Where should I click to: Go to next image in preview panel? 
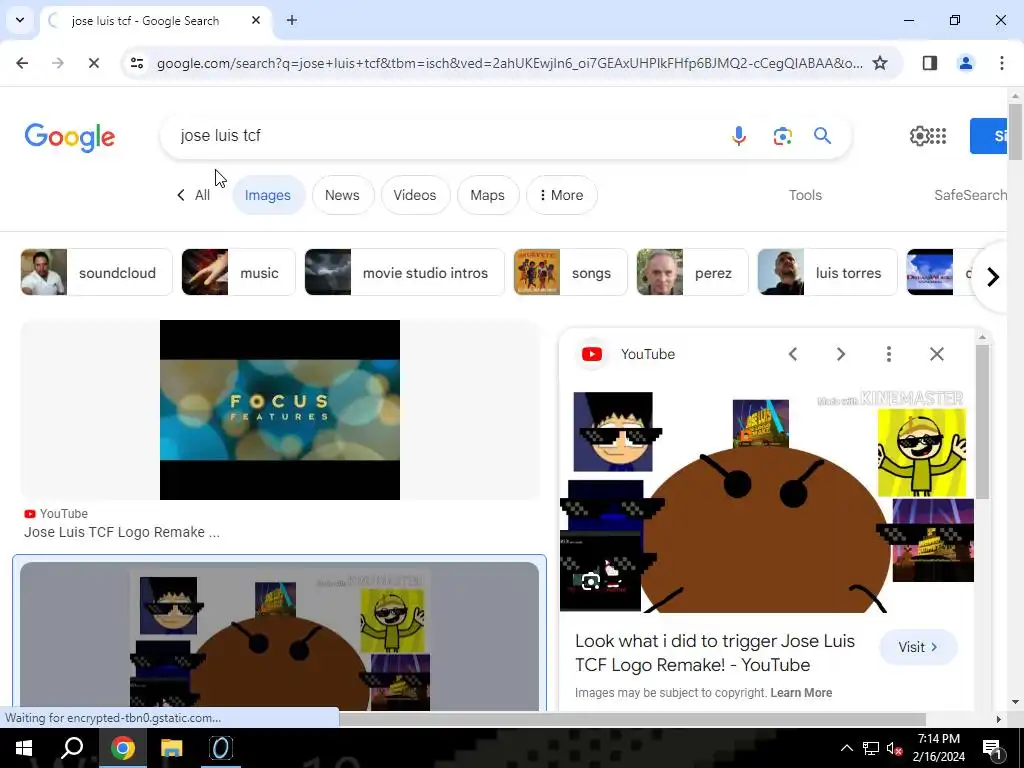point(840,354)
